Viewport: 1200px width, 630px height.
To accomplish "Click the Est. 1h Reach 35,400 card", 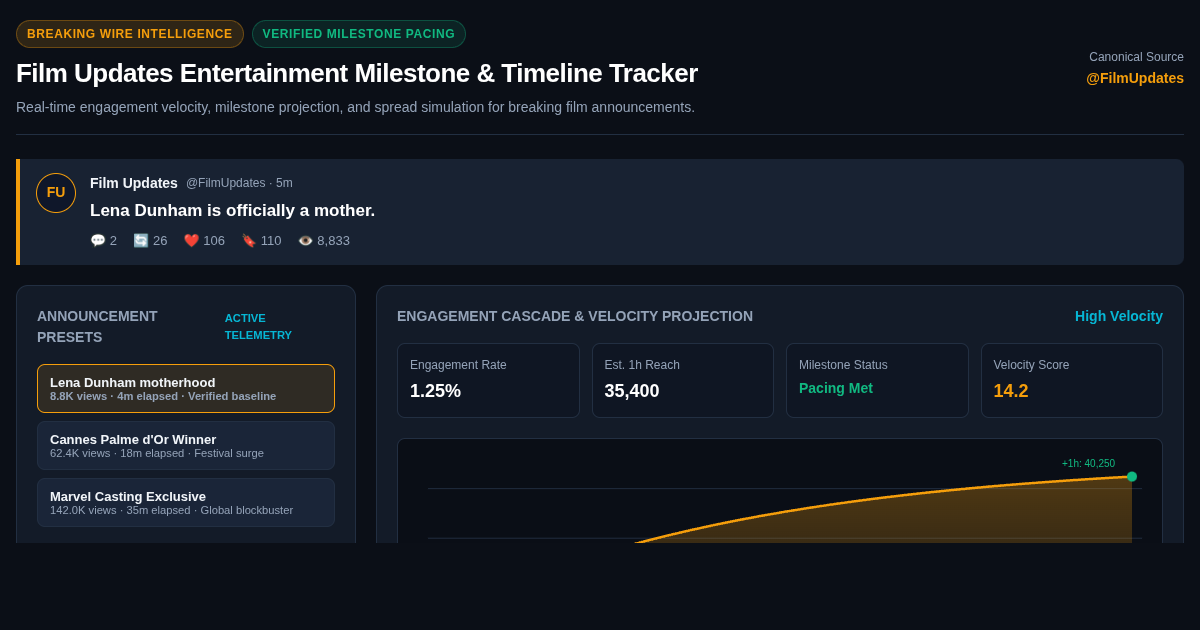I will pos(683,381).
